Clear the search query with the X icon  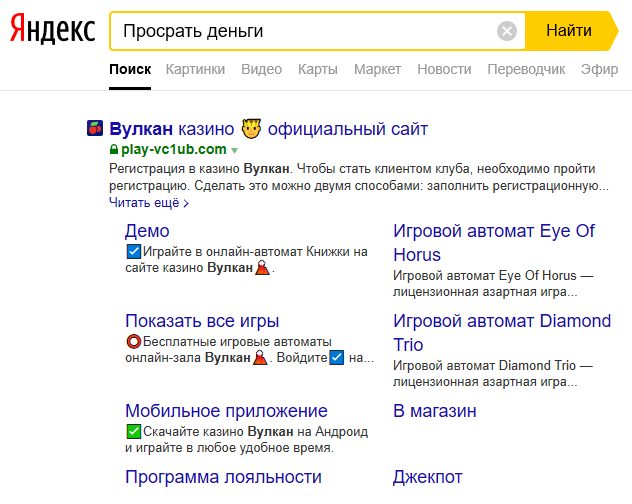507,31
